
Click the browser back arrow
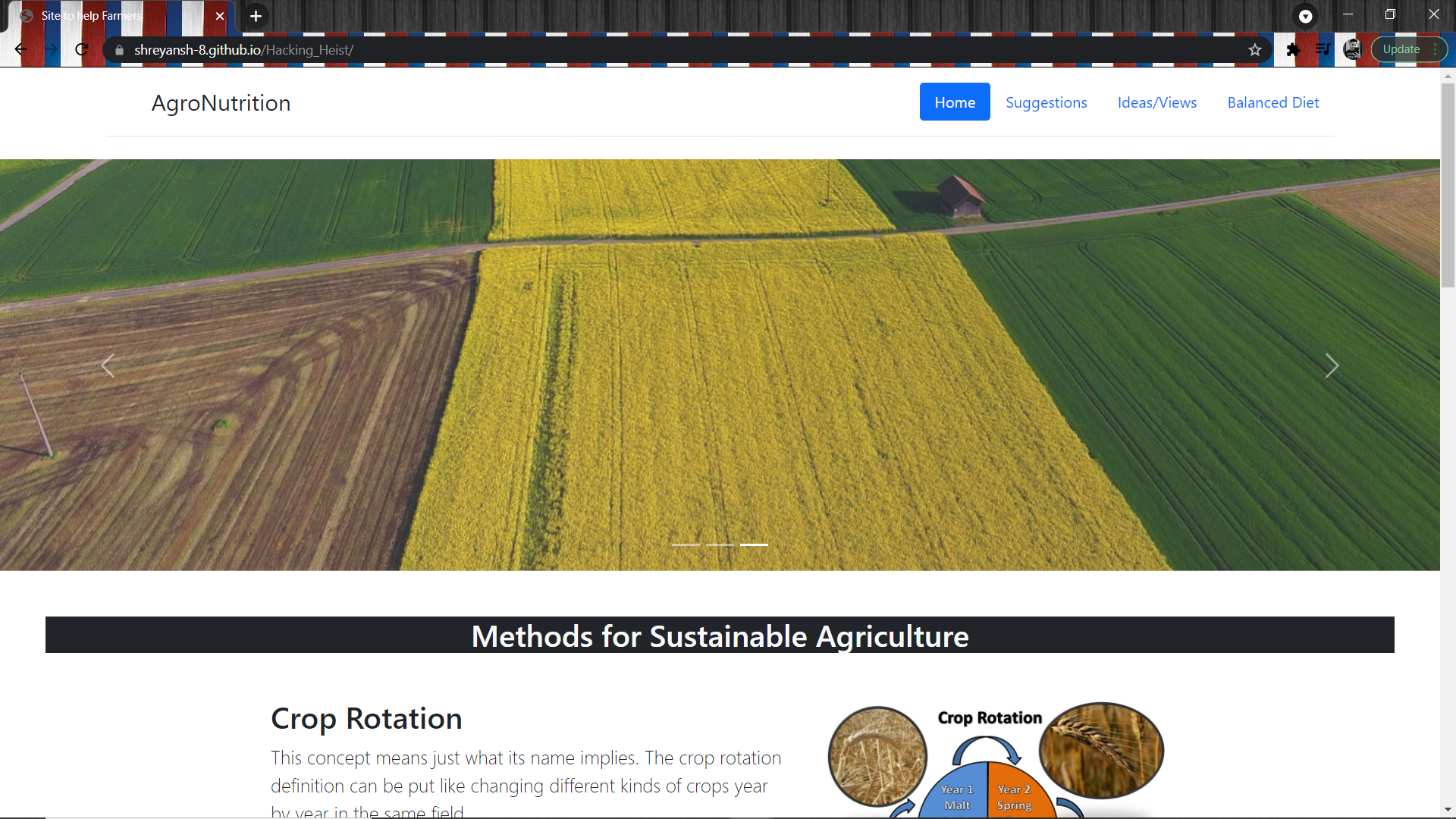click(x=20, y=50)
